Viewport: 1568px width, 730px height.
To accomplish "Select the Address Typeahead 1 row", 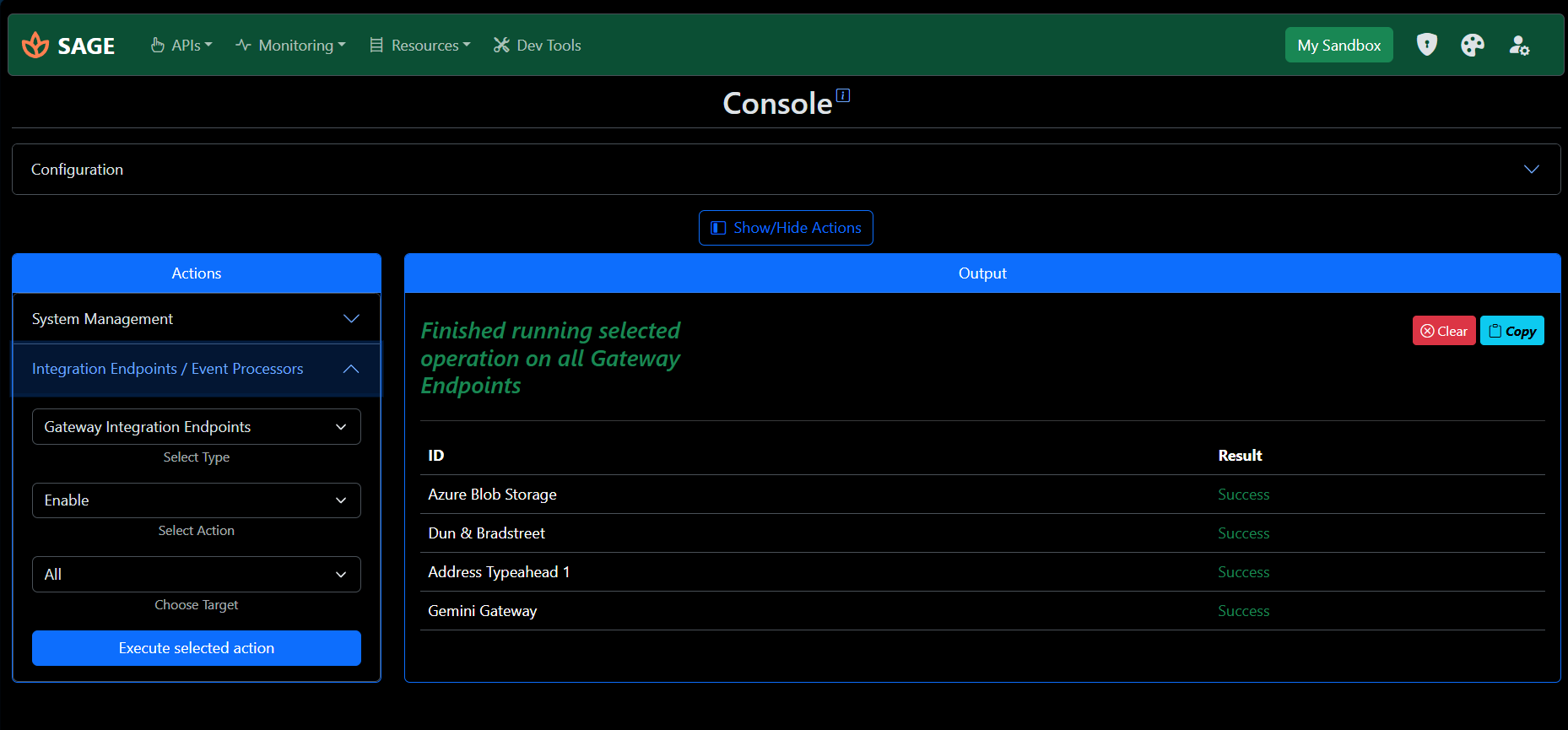I will click(x=982, y=572).
